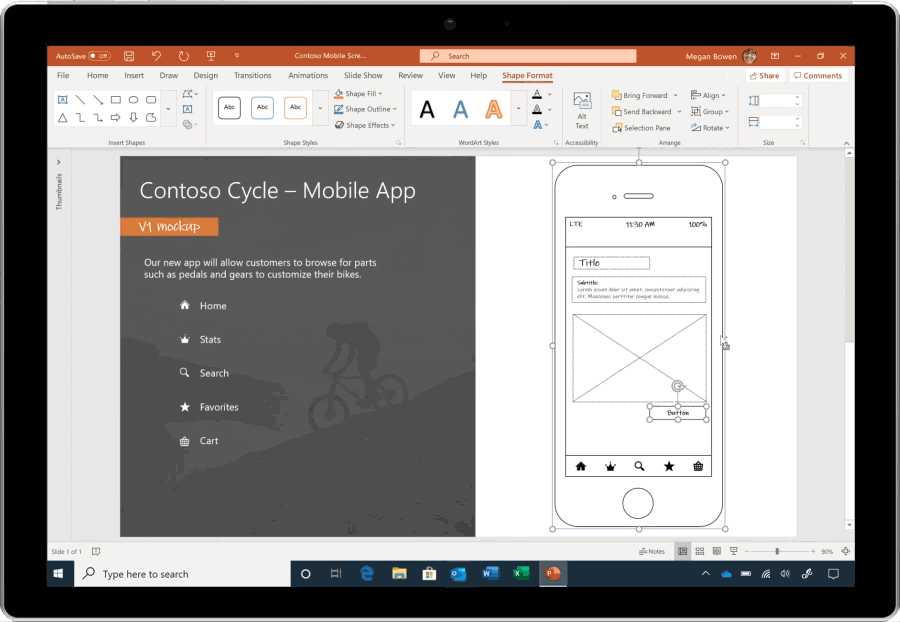Open the Animations ribbon tab

pyautogui.click(x=307, y=75)
